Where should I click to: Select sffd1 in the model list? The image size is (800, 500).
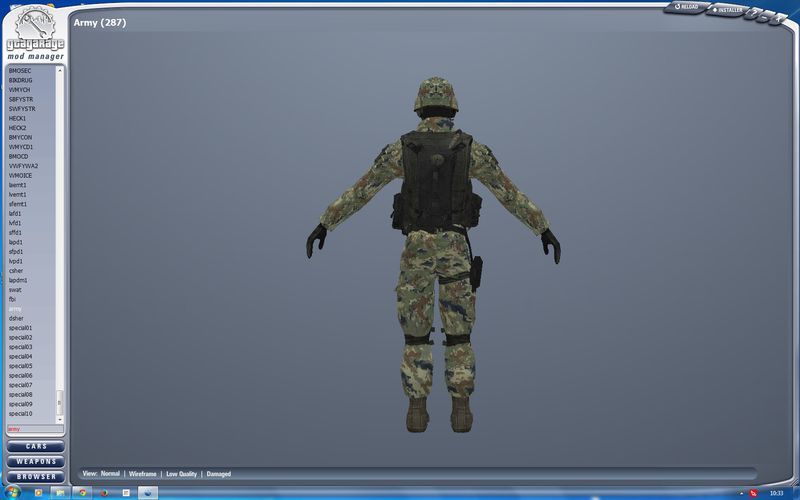point(15,233)
